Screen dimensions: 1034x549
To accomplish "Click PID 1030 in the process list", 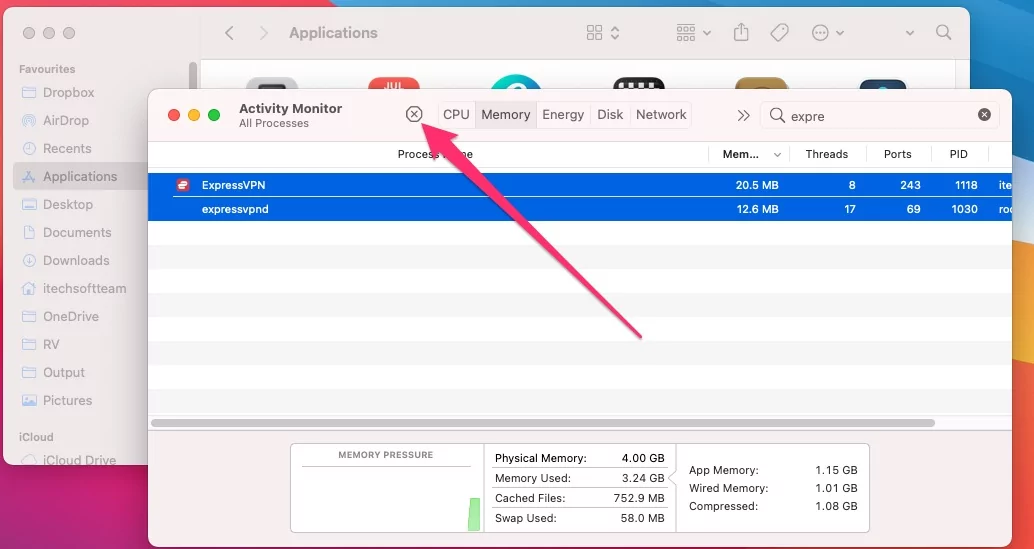I will 965,209.
